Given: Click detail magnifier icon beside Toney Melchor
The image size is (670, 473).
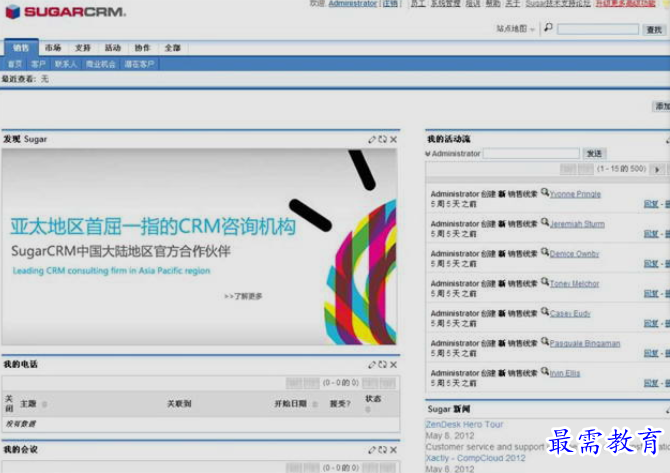Looking at the screenshot, I should pyautogui.click(x=545, y=282).
